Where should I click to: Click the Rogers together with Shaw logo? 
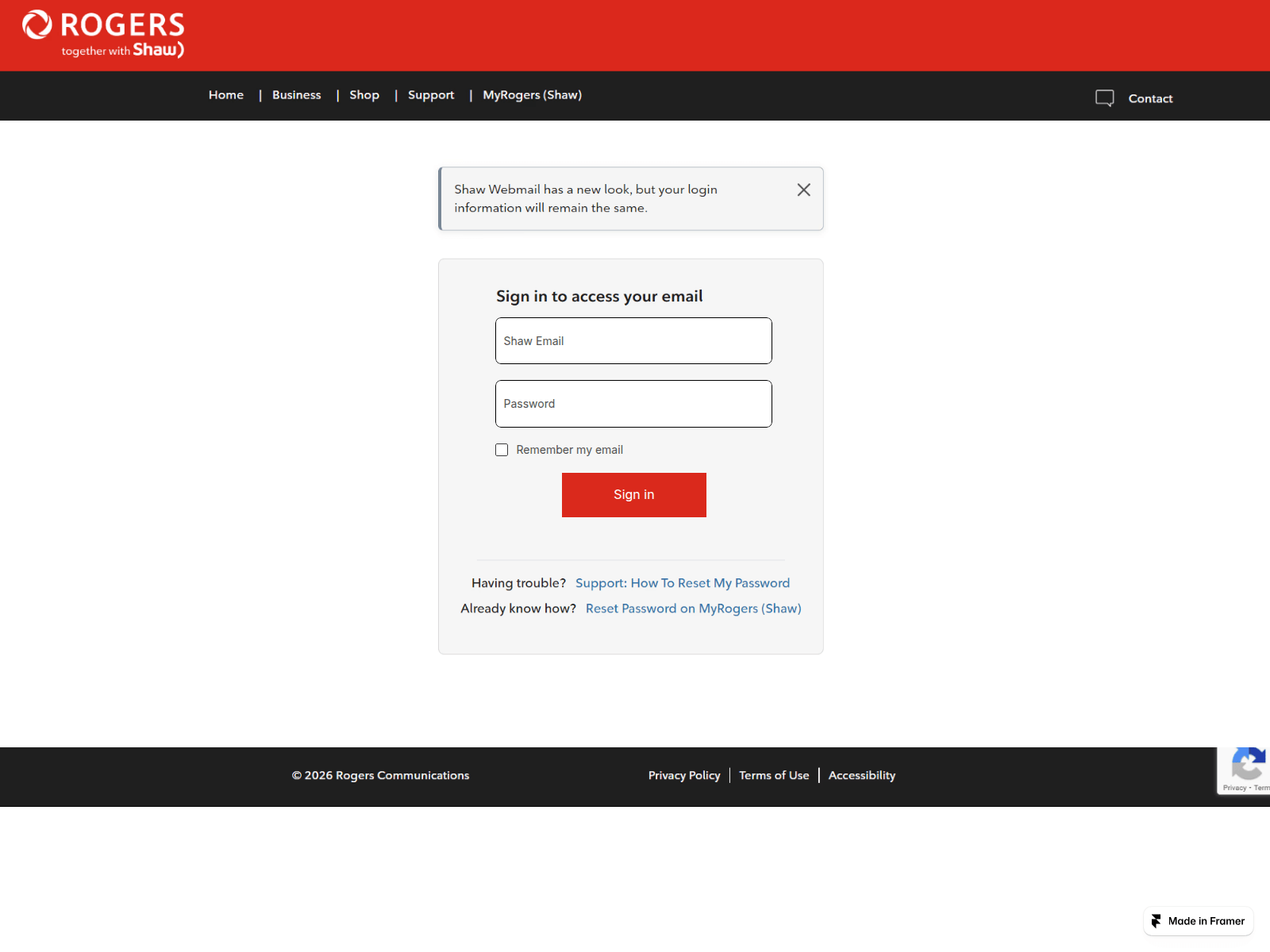(103, 35)
